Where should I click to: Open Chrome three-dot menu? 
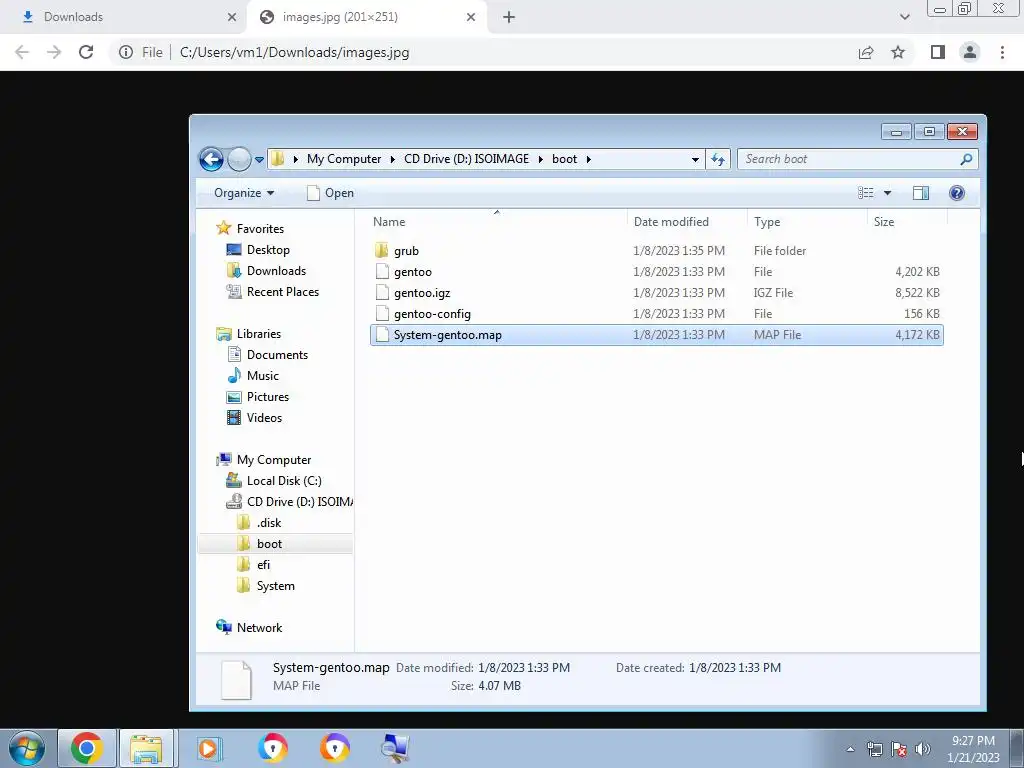tap(1002, 52)
